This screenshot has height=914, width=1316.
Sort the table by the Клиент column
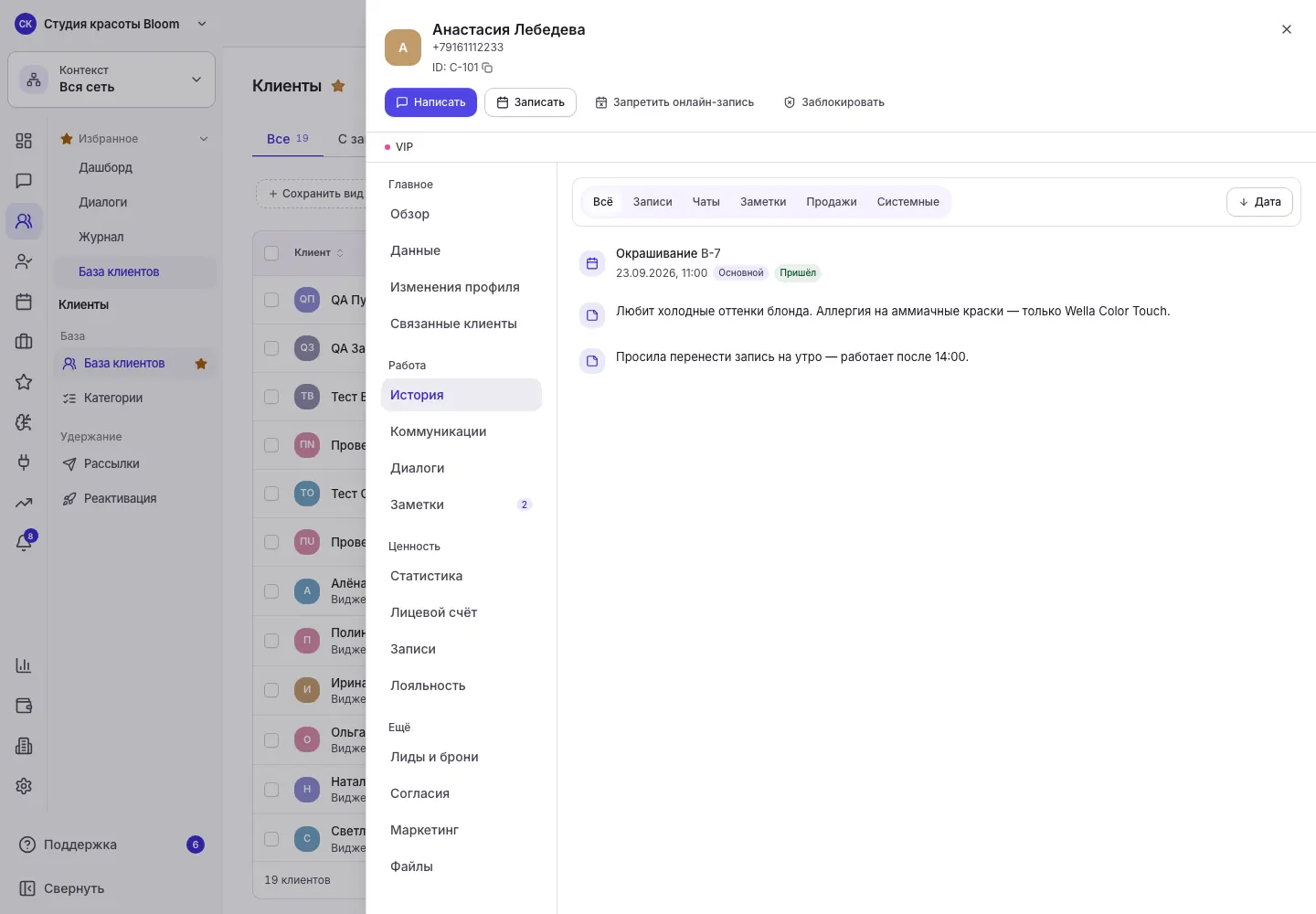tap(319, 253)
